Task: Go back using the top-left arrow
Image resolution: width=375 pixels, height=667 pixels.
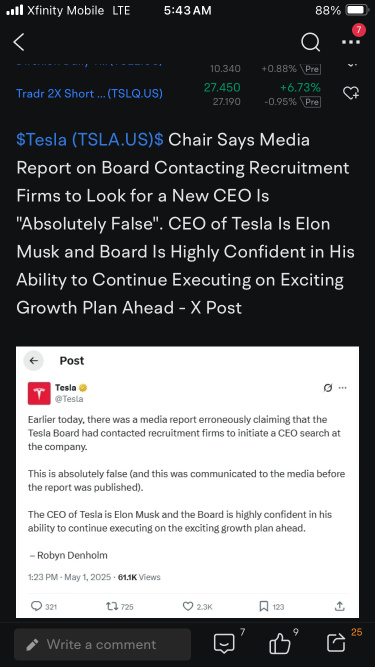Action: pyautogui.click(x=19, y=43)
